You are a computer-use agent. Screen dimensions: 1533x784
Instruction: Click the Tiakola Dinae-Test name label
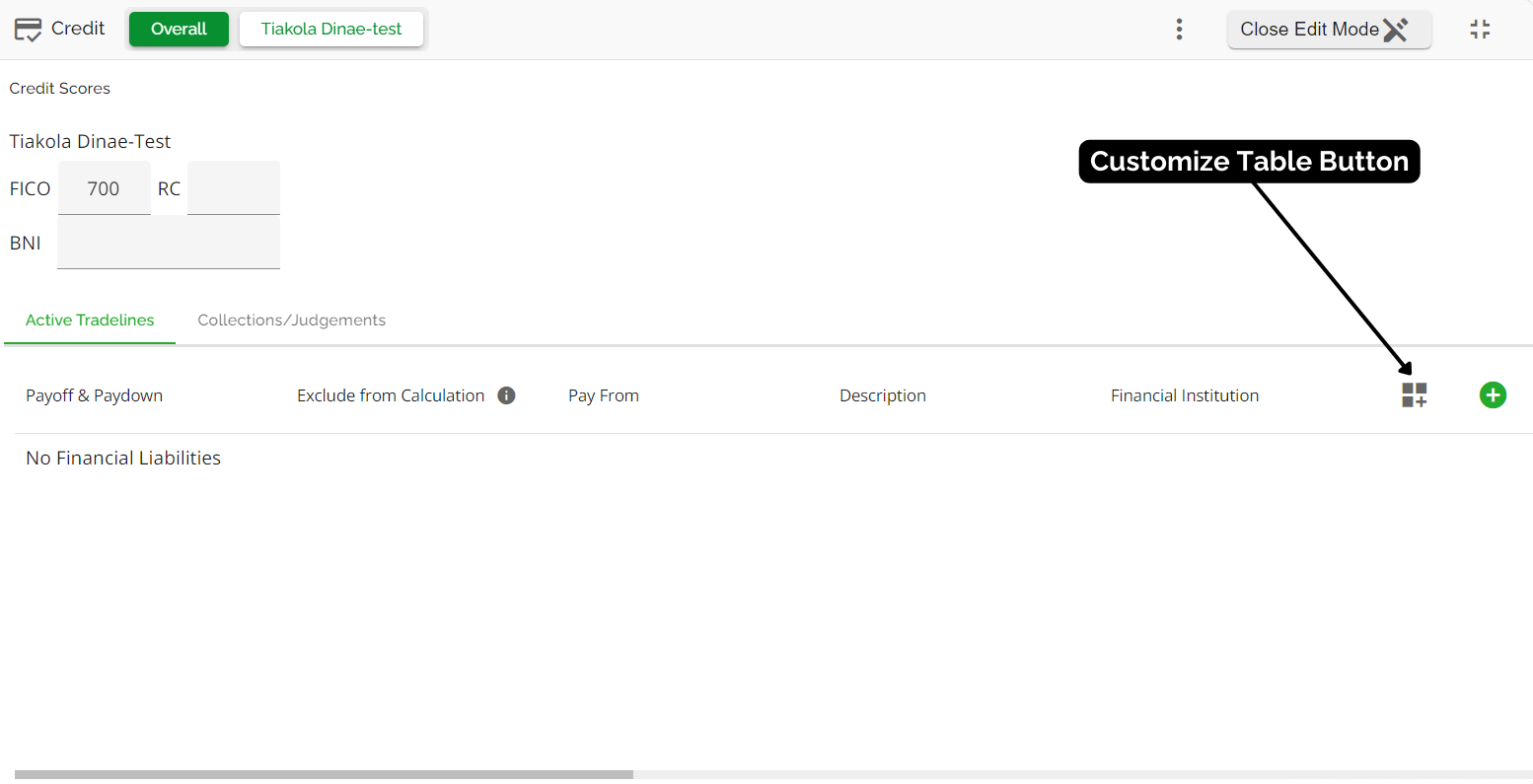[x=90, y=142]
